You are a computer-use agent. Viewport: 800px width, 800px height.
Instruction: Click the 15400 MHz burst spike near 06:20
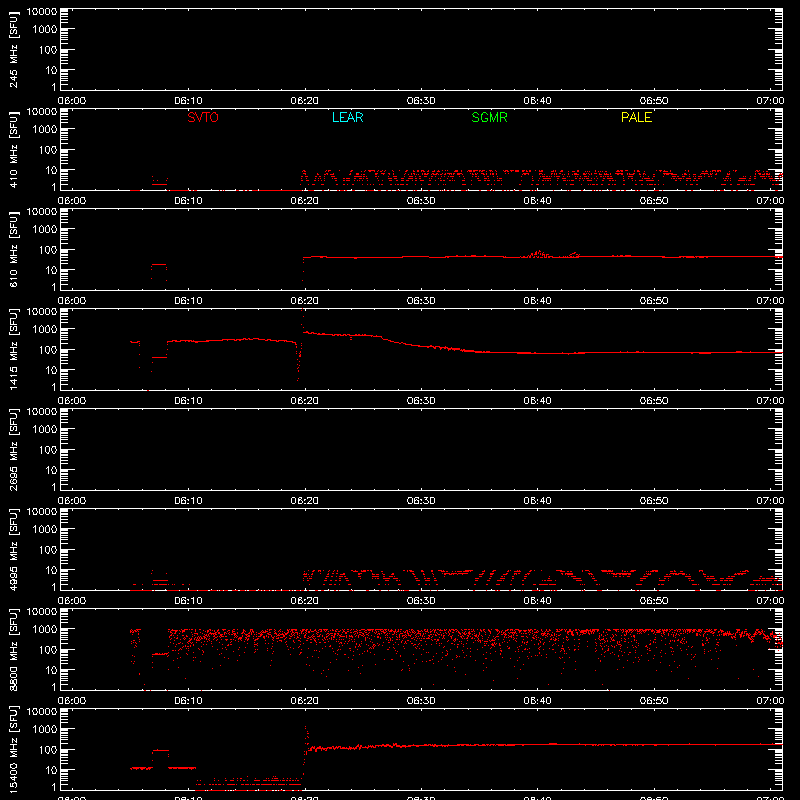click(306, 738)
